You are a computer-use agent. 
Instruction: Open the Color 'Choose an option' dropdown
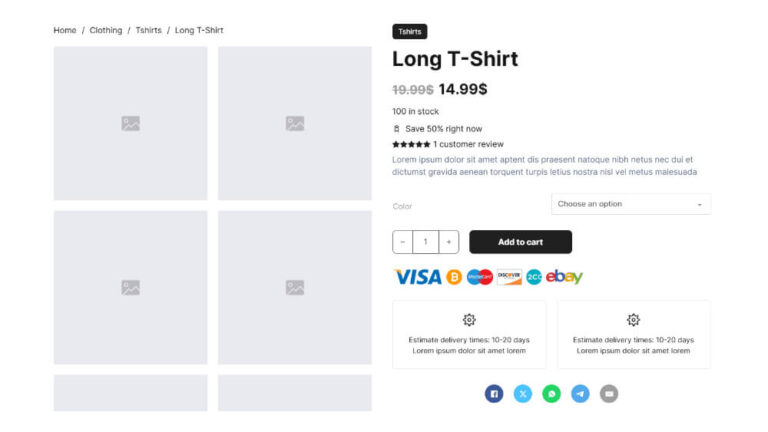click(x=630, y=204)
